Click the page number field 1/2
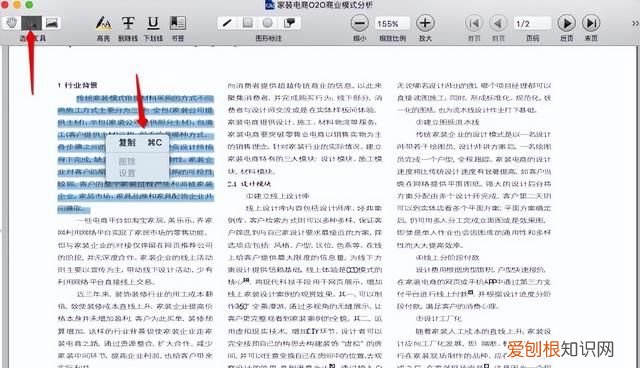Image resolution: width=640 pixels, height=368 pixels. [x=532, y=24]
